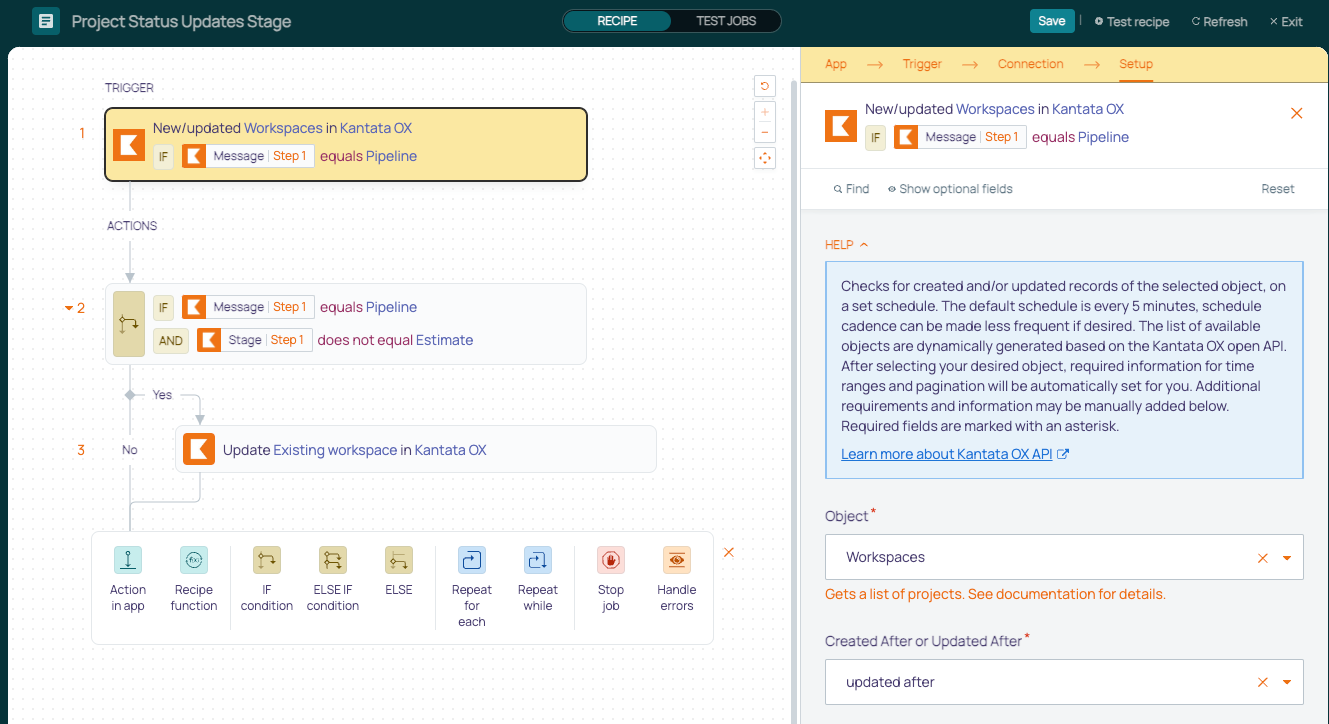Switch to the TEST JOBS view
1329x724 pixels.
pos(726,21)
